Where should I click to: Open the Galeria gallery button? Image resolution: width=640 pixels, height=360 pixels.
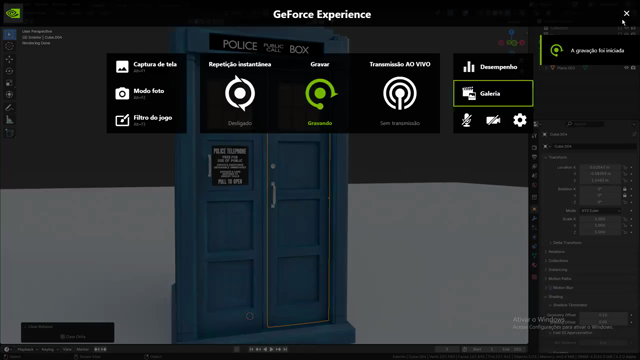pos(493,93)
